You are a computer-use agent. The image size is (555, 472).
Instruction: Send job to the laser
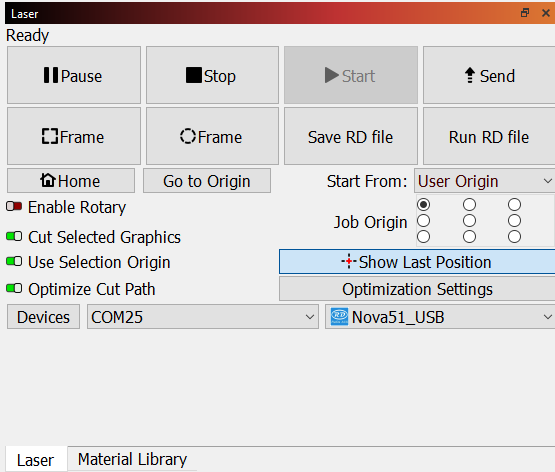tap(489, 75)
